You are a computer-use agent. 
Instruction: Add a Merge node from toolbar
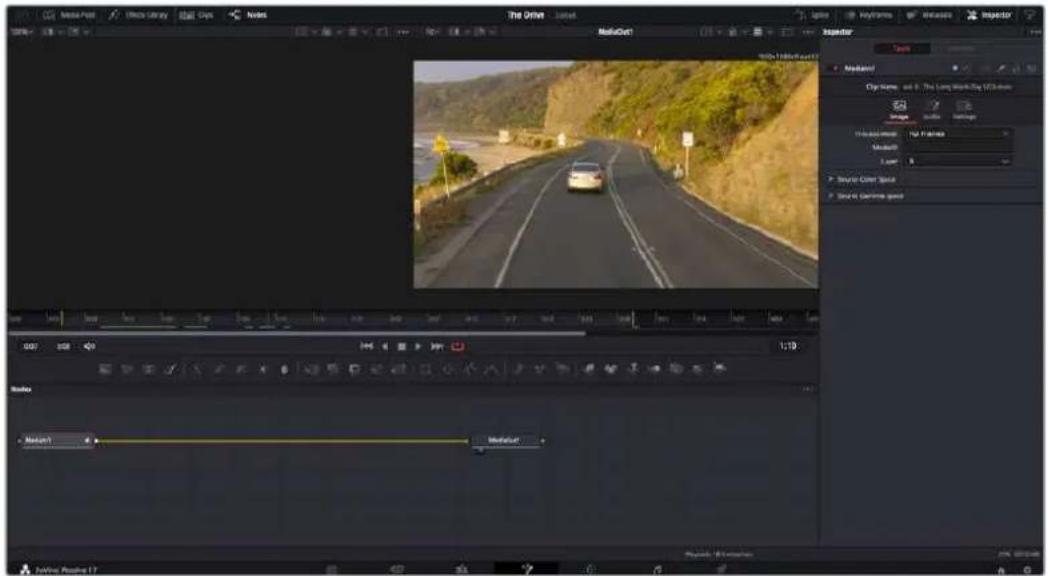tap(309, 368)
